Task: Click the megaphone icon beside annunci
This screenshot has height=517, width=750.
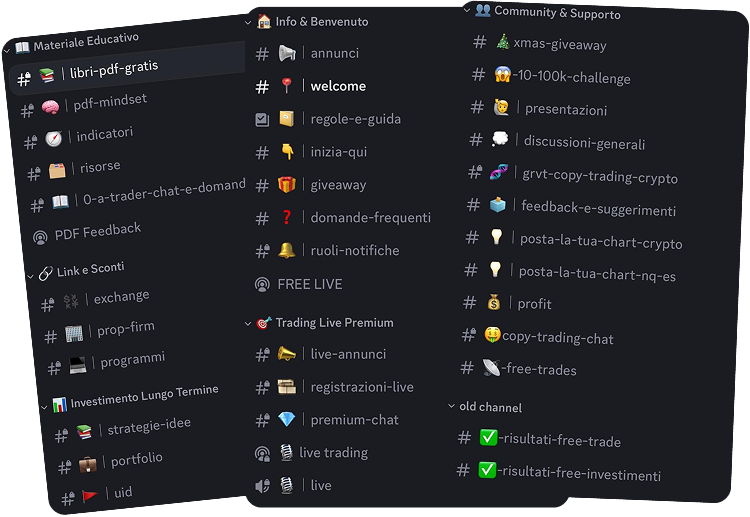Action: [x=287, y=53]
